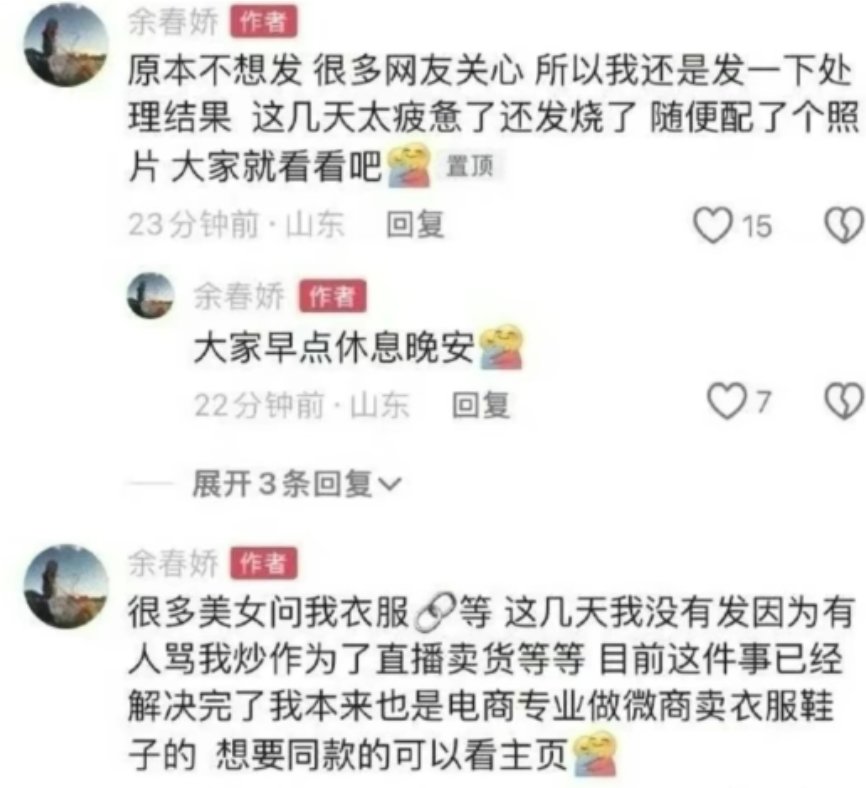Like the reply with 7 likes
This screenshot has height=788, width=866.
pyautogui.click(x=726, y=401)
